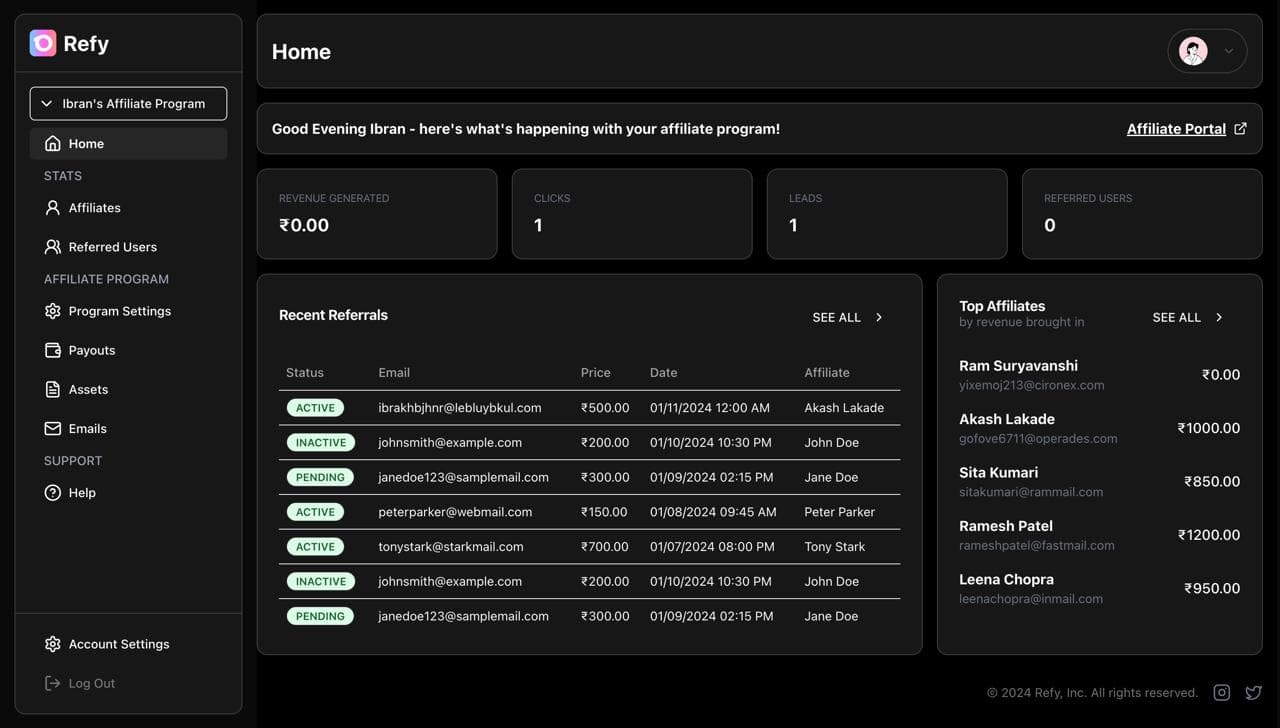Click the Refy logo icon
The height and width of the screenshot is (728, 1280).
(x=43, y=43)
